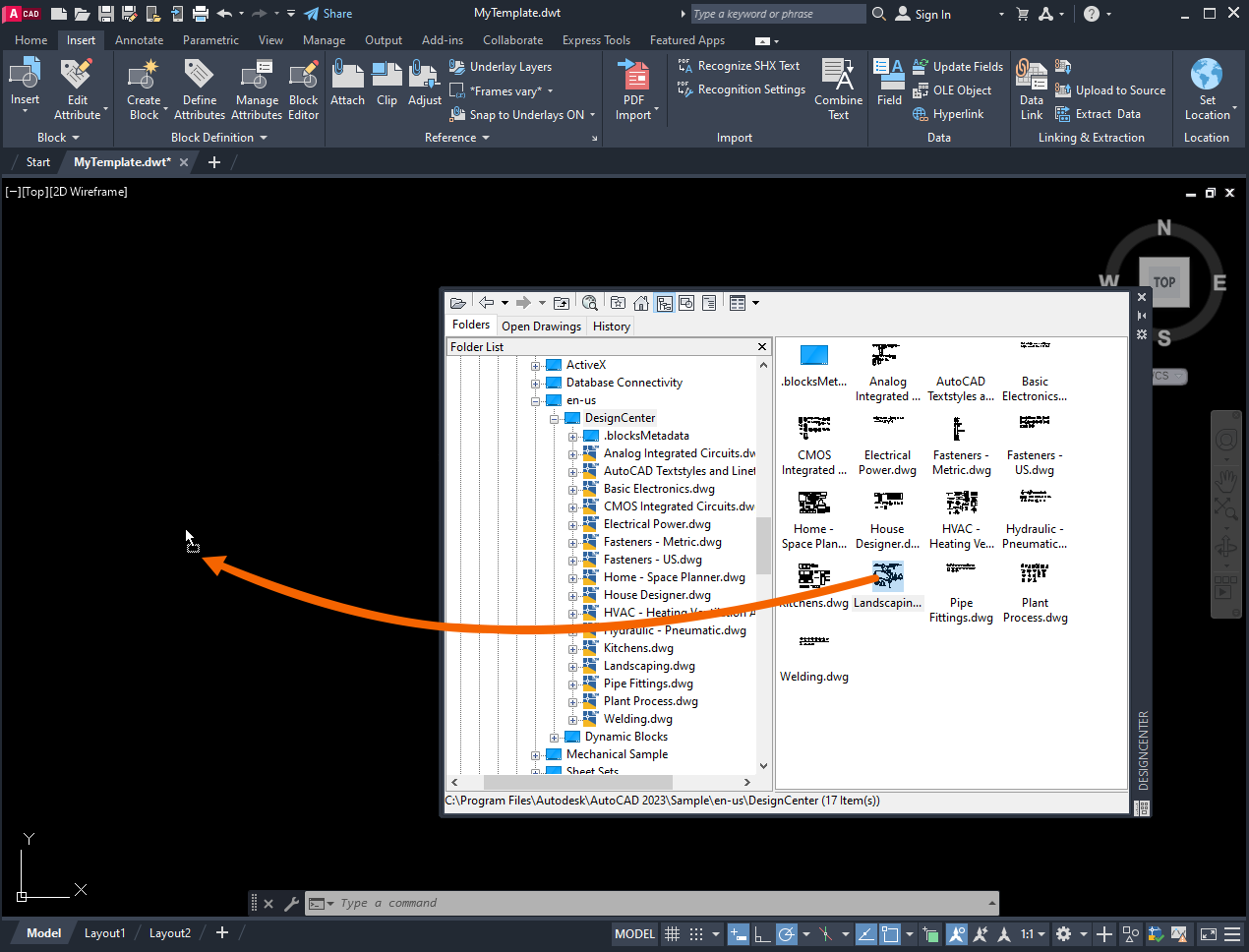
Task: Click Update Fields button
Action: point(958,67)
